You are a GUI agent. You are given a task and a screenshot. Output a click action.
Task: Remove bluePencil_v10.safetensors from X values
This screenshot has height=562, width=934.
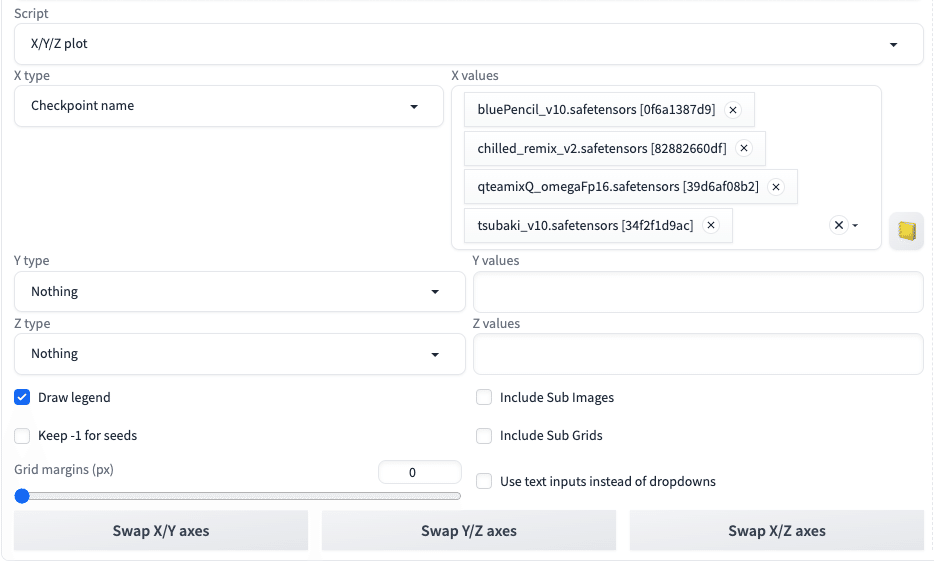pyautogui.click(x=733, y=110)
